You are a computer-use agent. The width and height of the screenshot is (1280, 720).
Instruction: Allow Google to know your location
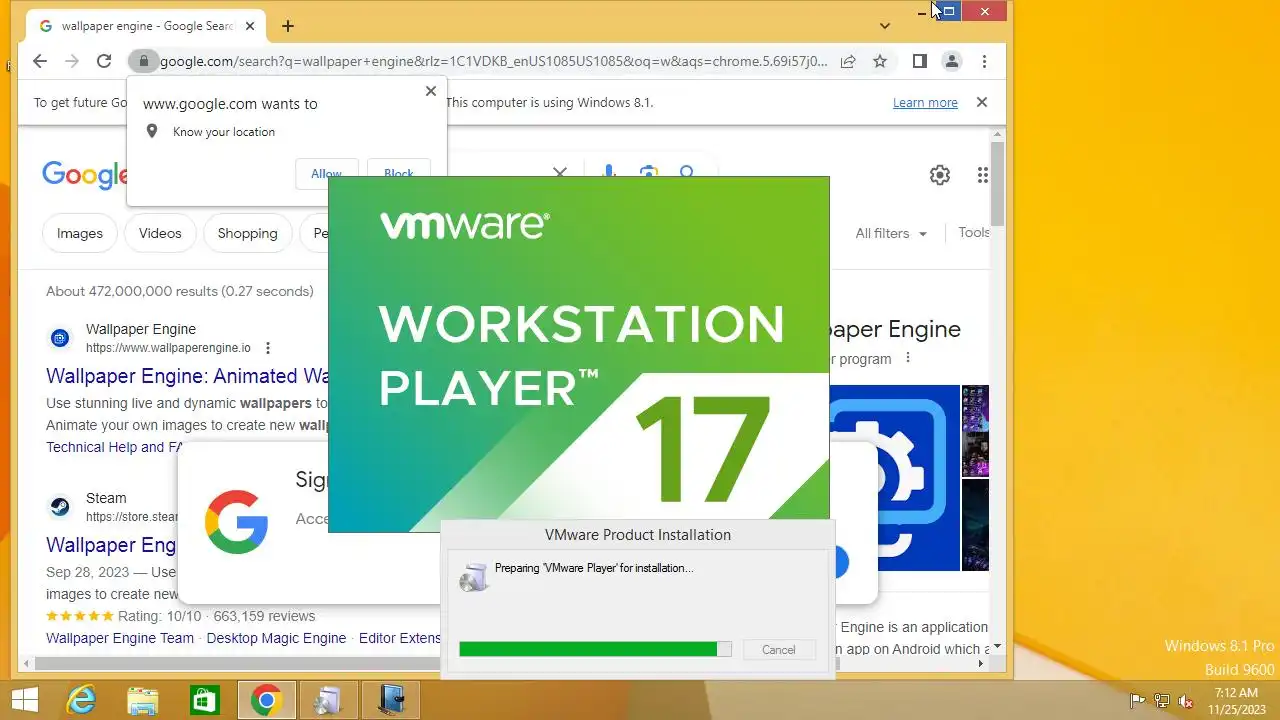coord(326,172)
